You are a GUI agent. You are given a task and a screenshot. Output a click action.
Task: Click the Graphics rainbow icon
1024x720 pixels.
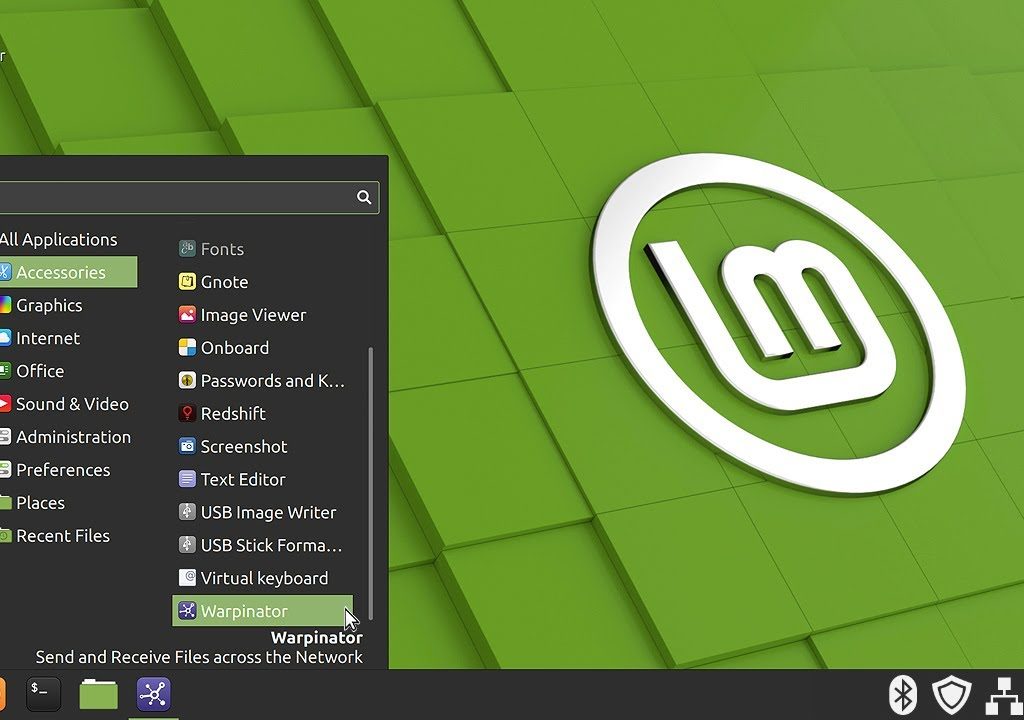5,305
